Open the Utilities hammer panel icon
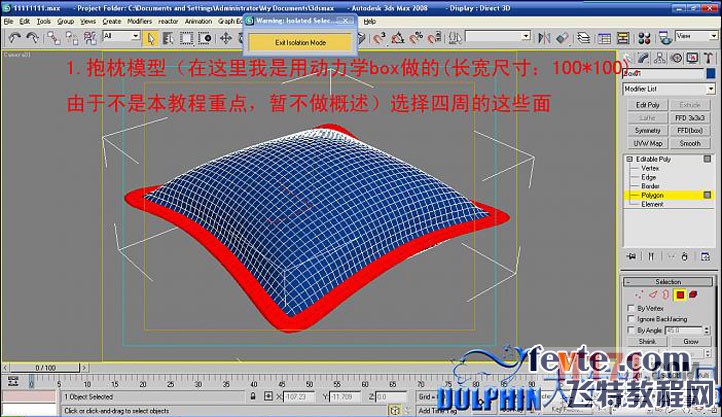Image resolution: width=722 pixels, height=417 pixels. coord(706,55)
